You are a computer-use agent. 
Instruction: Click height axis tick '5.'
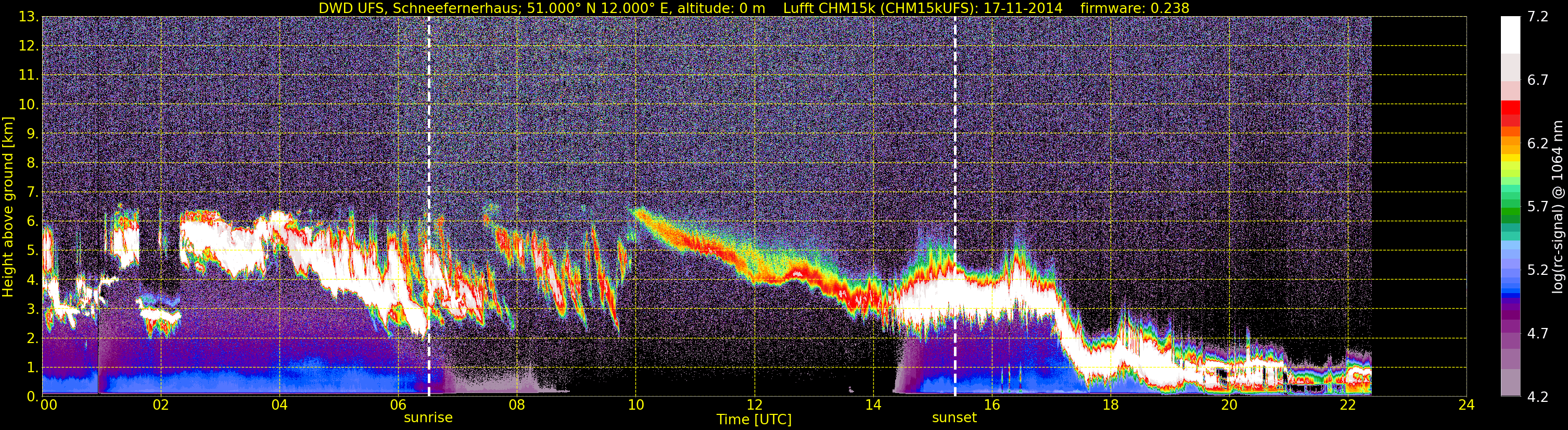coord(32,251)
